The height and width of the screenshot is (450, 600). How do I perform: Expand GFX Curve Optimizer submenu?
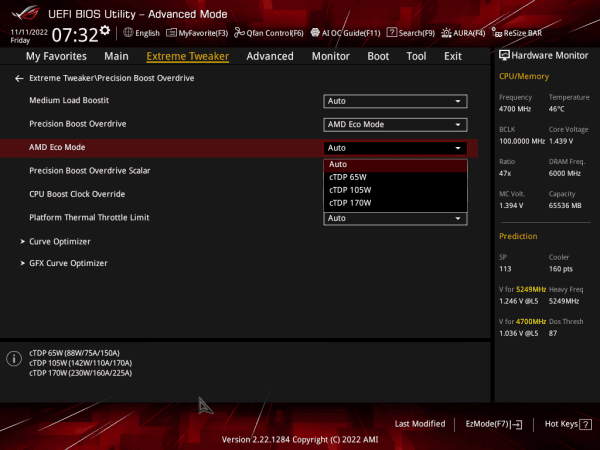tap(67, 263)
